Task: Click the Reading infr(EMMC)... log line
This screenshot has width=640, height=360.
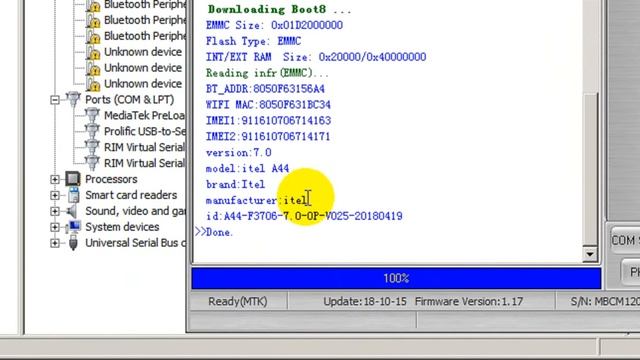Action: pyautogui.click(x=267, y=73)
